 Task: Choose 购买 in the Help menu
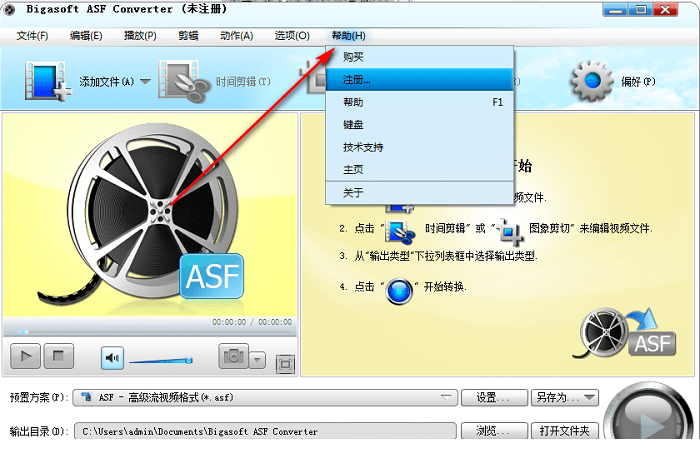[420, 57]
